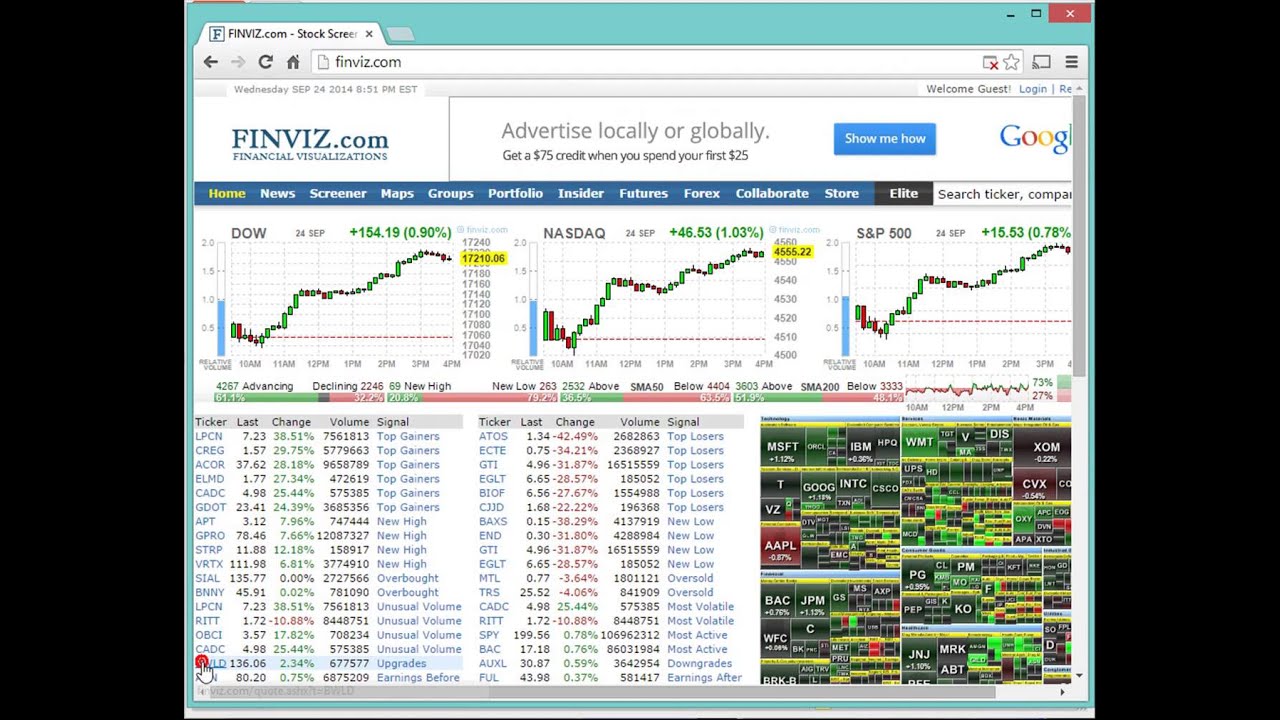This screenshot has width=1280, height=720.
Task: Open the Insider page
Action: 581,193
